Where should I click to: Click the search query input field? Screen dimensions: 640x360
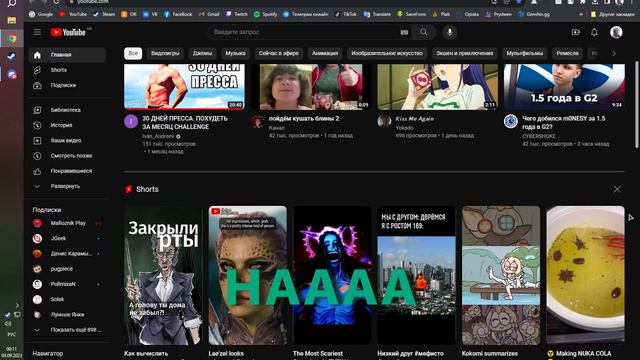304,32
